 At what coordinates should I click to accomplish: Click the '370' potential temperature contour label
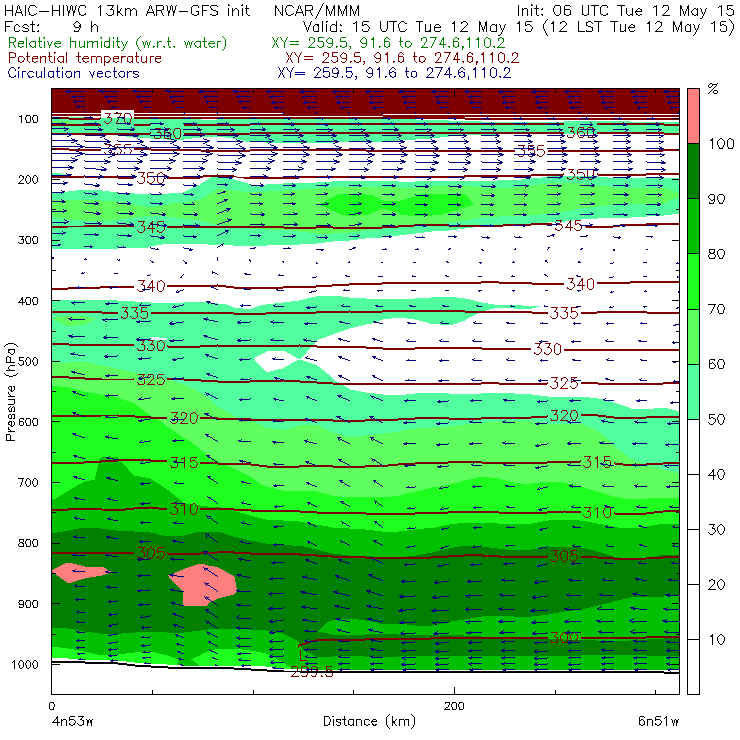coord(118,118)
